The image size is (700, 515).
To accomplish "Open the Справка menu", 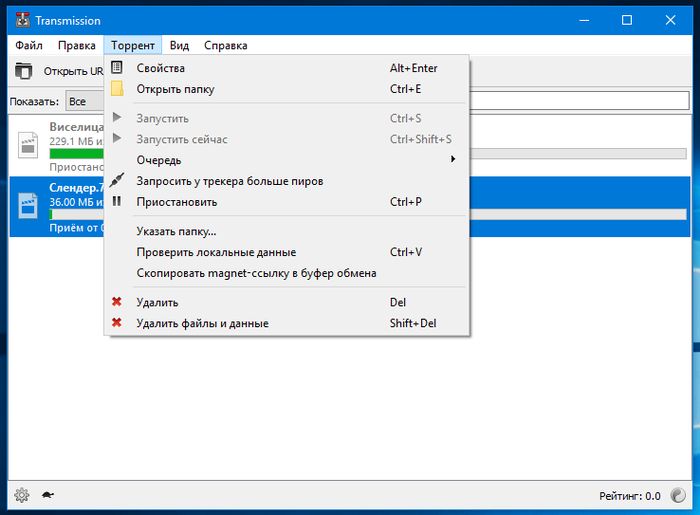I will 225,45.
